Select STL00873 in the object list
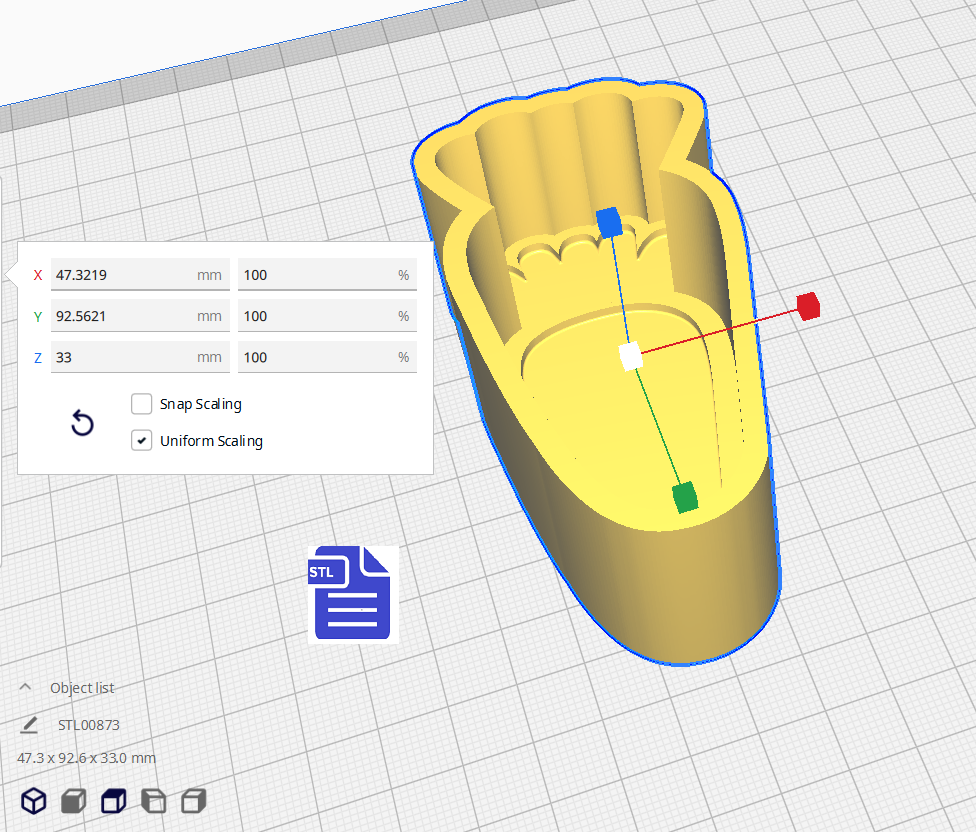The width and height of the screenshot is (976, 832). (89, 725)
